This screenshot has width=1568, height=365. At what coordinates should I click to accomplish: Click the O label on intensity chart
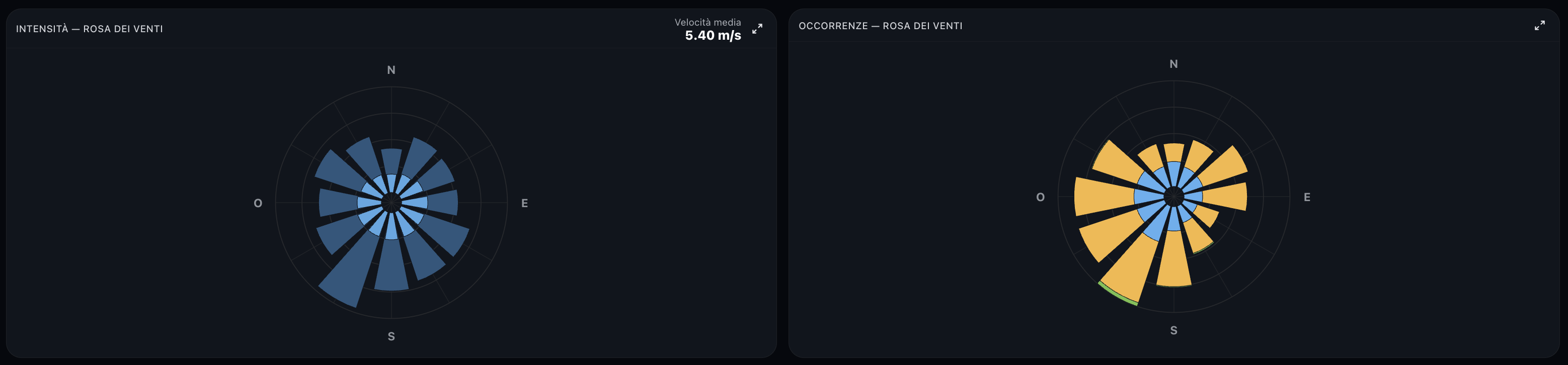[258, 203]
